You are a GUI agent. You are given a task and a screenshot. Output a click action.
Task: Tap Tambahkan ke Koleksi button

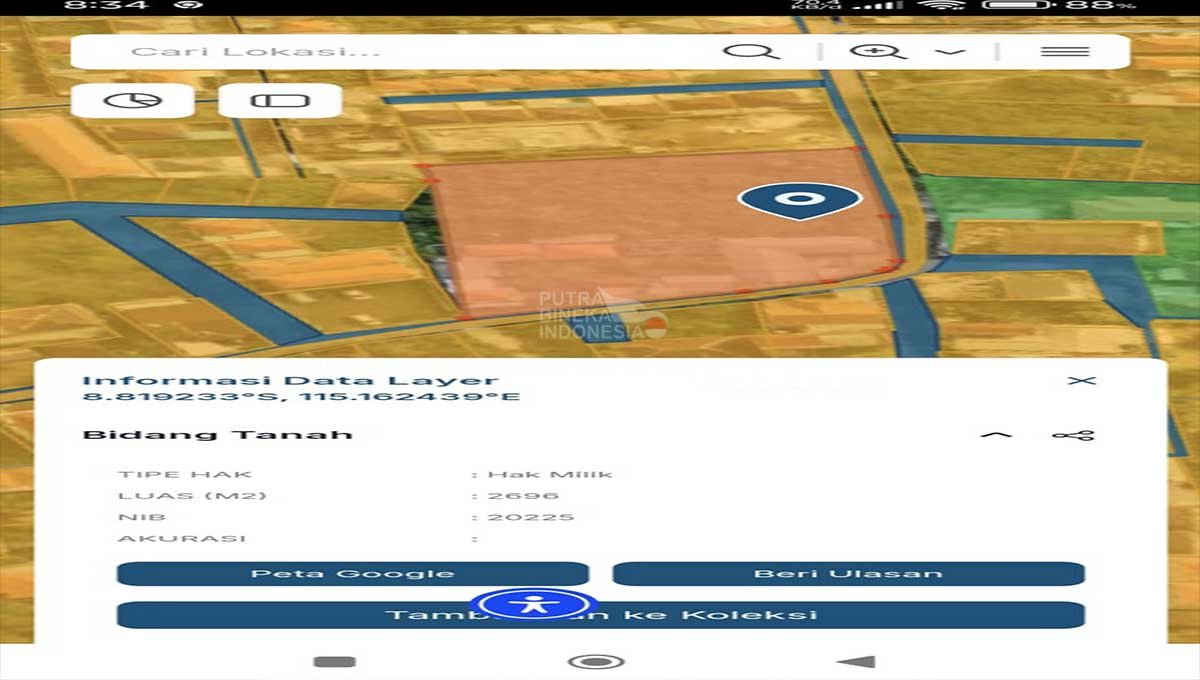(601, 615)
